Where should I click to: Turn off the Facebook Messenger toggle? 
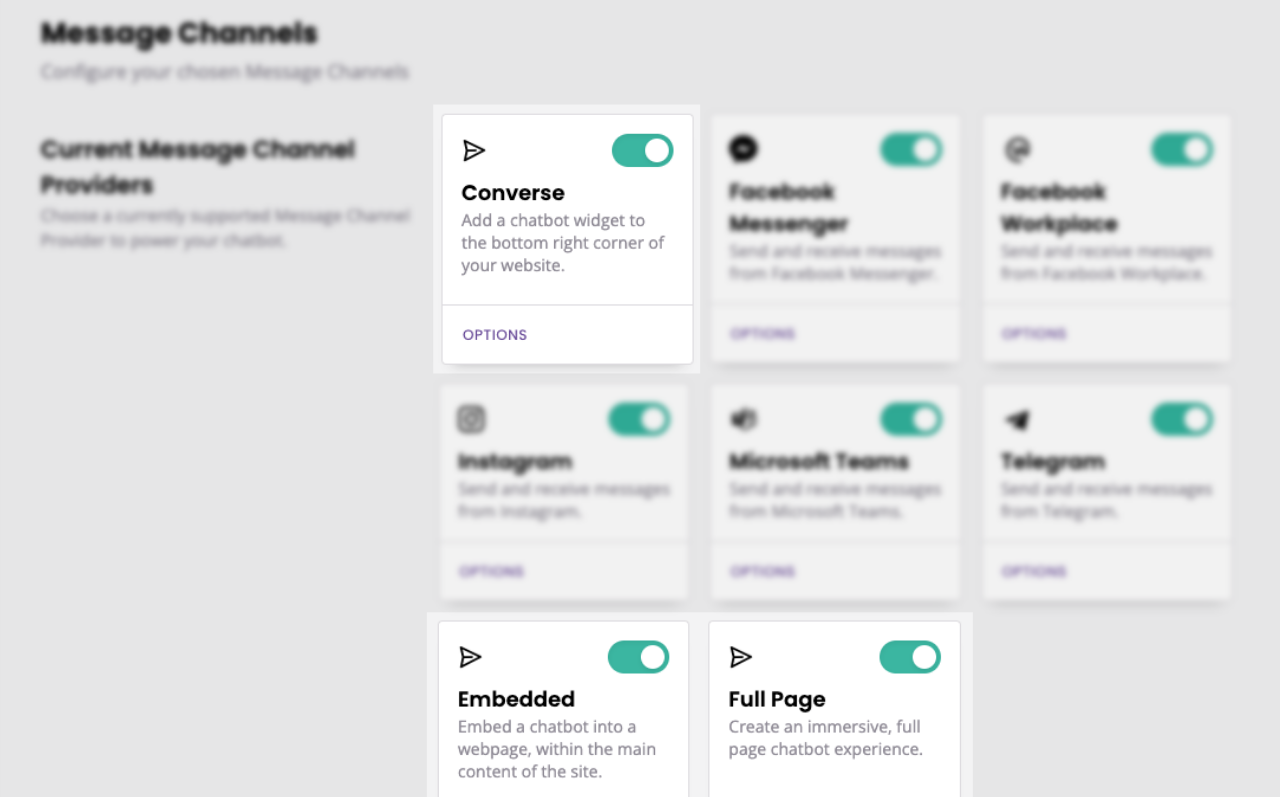coord(911,150)
